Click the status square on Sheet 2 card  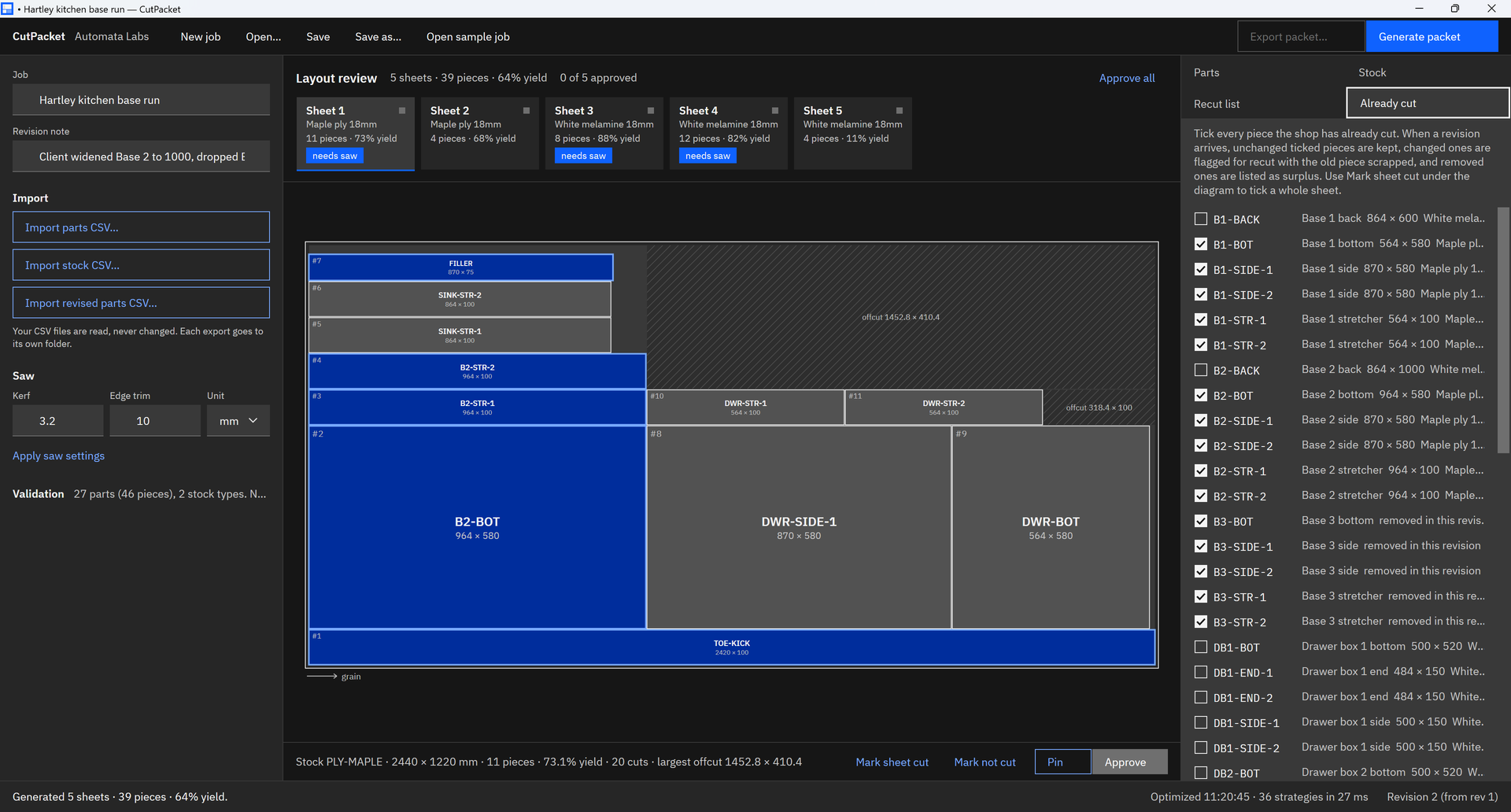(526, 111)
